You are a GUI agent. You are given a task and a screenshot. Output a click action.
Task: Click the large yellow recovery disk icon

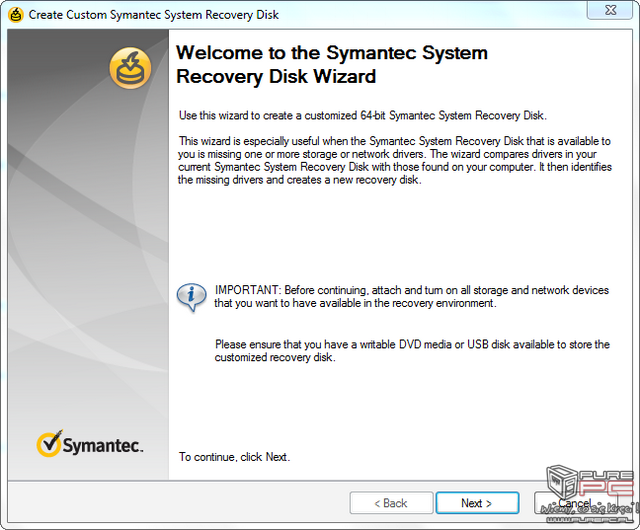click(130, 68)
